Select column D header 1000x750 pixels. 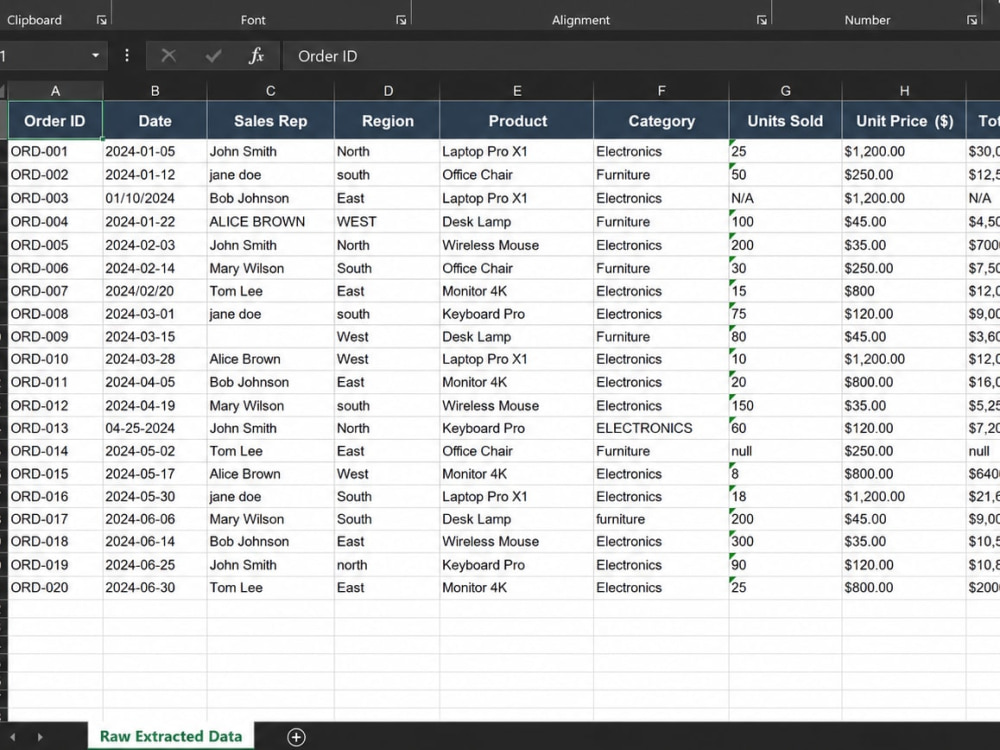click(x=387, y=91)
